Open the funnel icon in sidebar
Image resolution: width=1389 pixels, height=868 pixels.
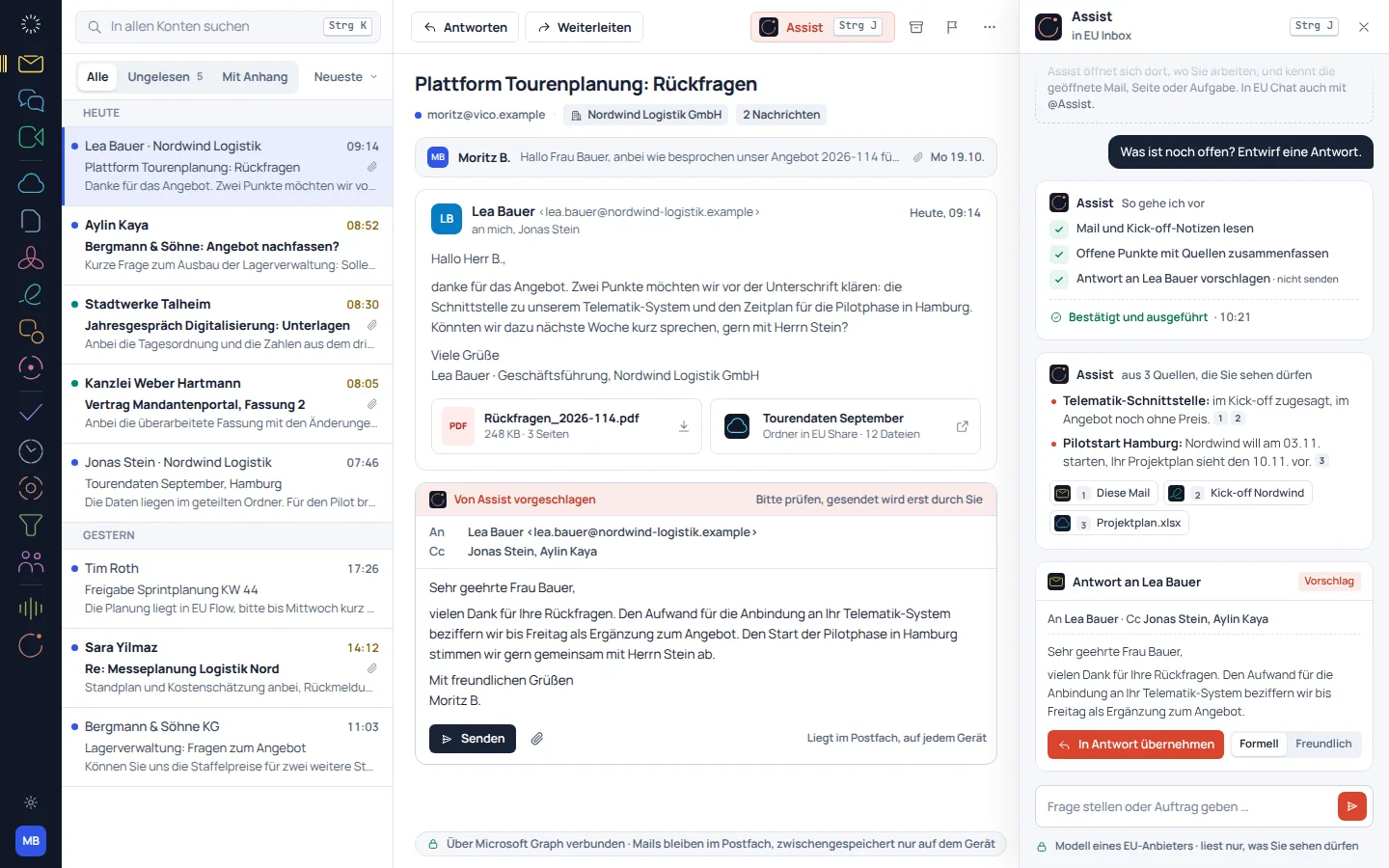pos(31,525)
